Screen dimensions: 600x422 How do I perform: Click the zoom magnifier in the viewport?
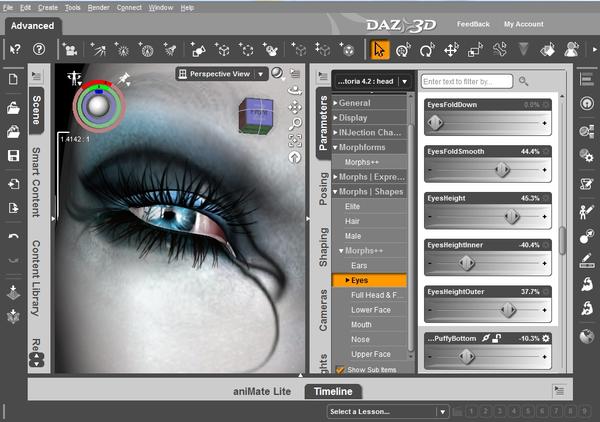click(x=295, y=124)
